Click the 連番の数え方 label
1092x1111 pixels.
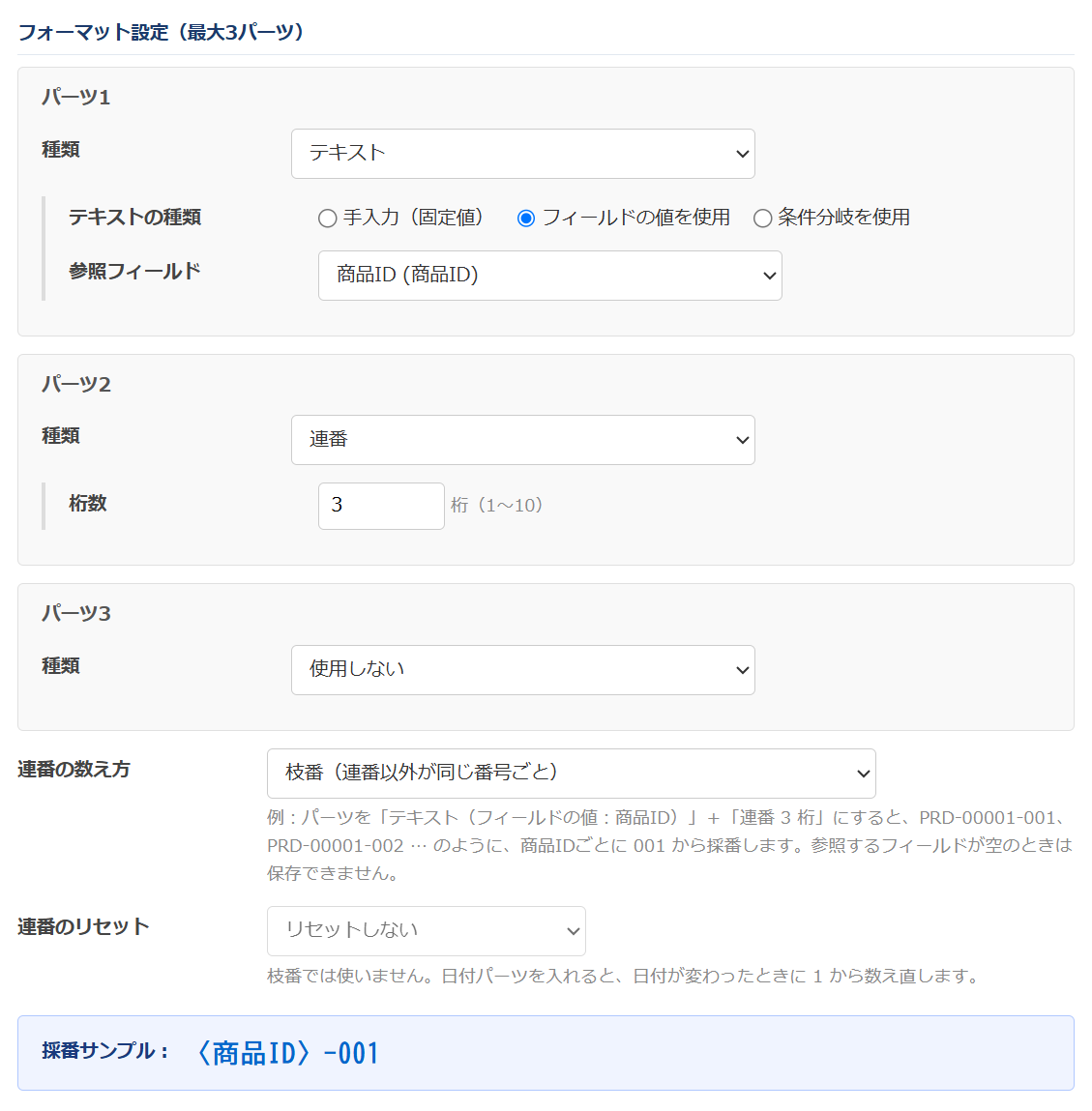click(74, 769)
